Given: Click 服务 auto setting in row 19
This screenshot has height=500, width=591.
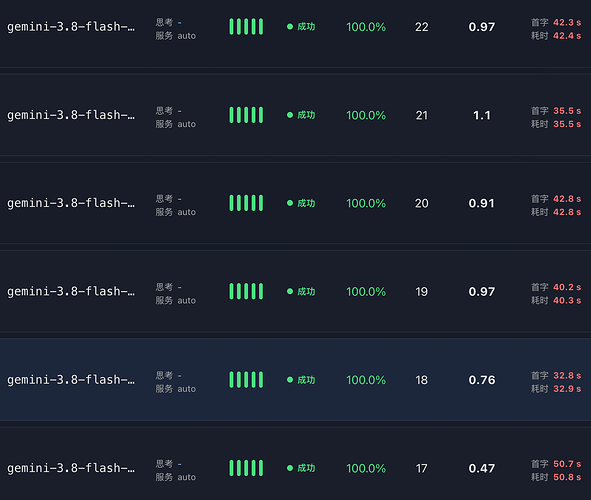Looking at the screenshot, I should point(176,301).
